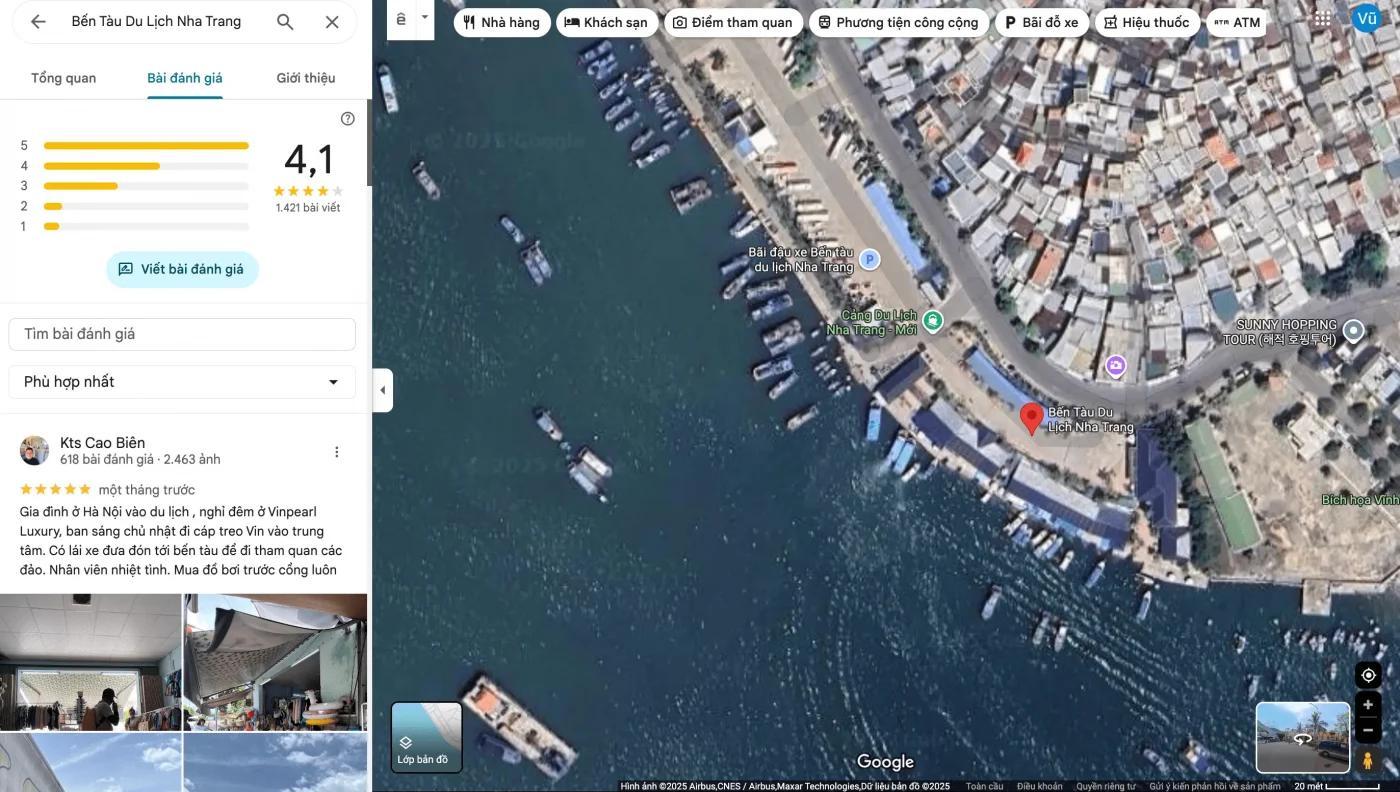1400x792 pixels.
Task: Zoom in on the map
Action: tap(1368, 705)
